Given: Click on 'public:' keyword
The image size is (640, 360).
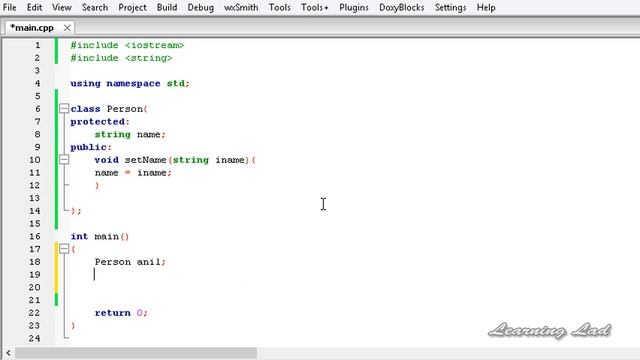Looking at the screenshot, I should click(91, 147).
